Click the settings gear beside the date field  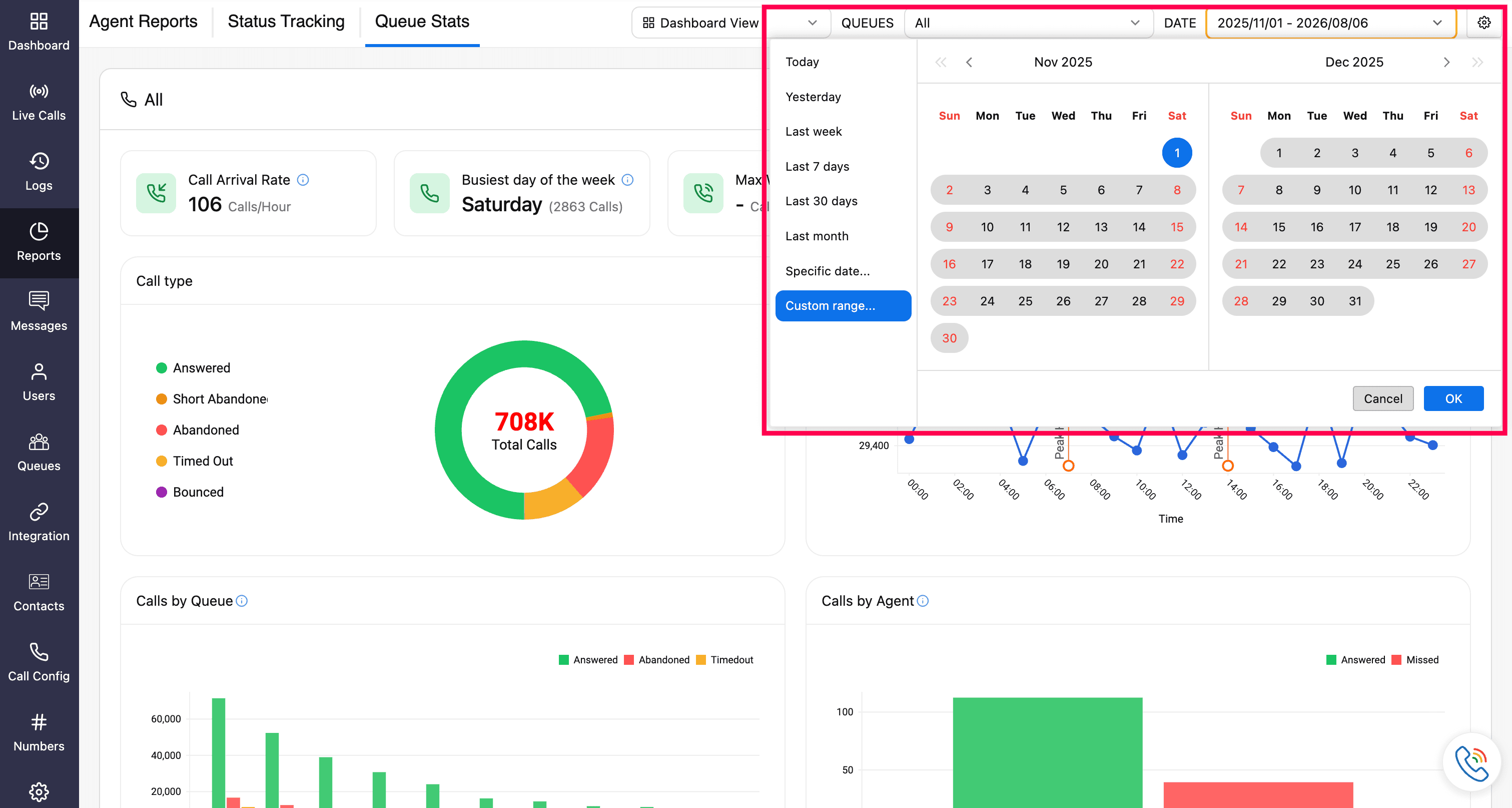pos(1483,23)
